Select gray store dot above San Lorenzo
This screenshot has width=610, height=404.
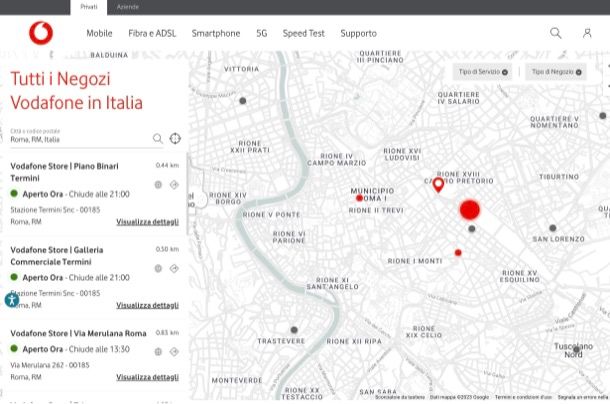pyautogui.click(x=552, y=228)
